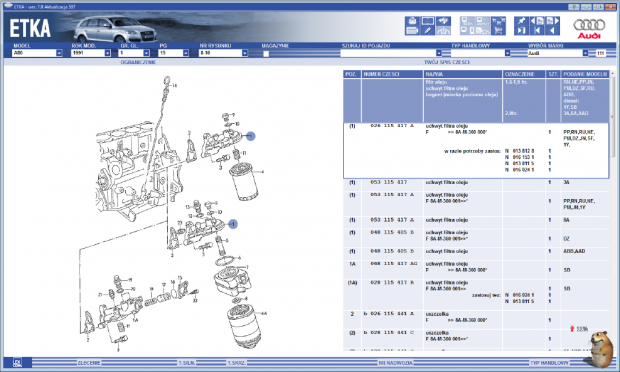Go to the previous page icon
This screenshot has width=620, height=372.
tap(537, 21)
